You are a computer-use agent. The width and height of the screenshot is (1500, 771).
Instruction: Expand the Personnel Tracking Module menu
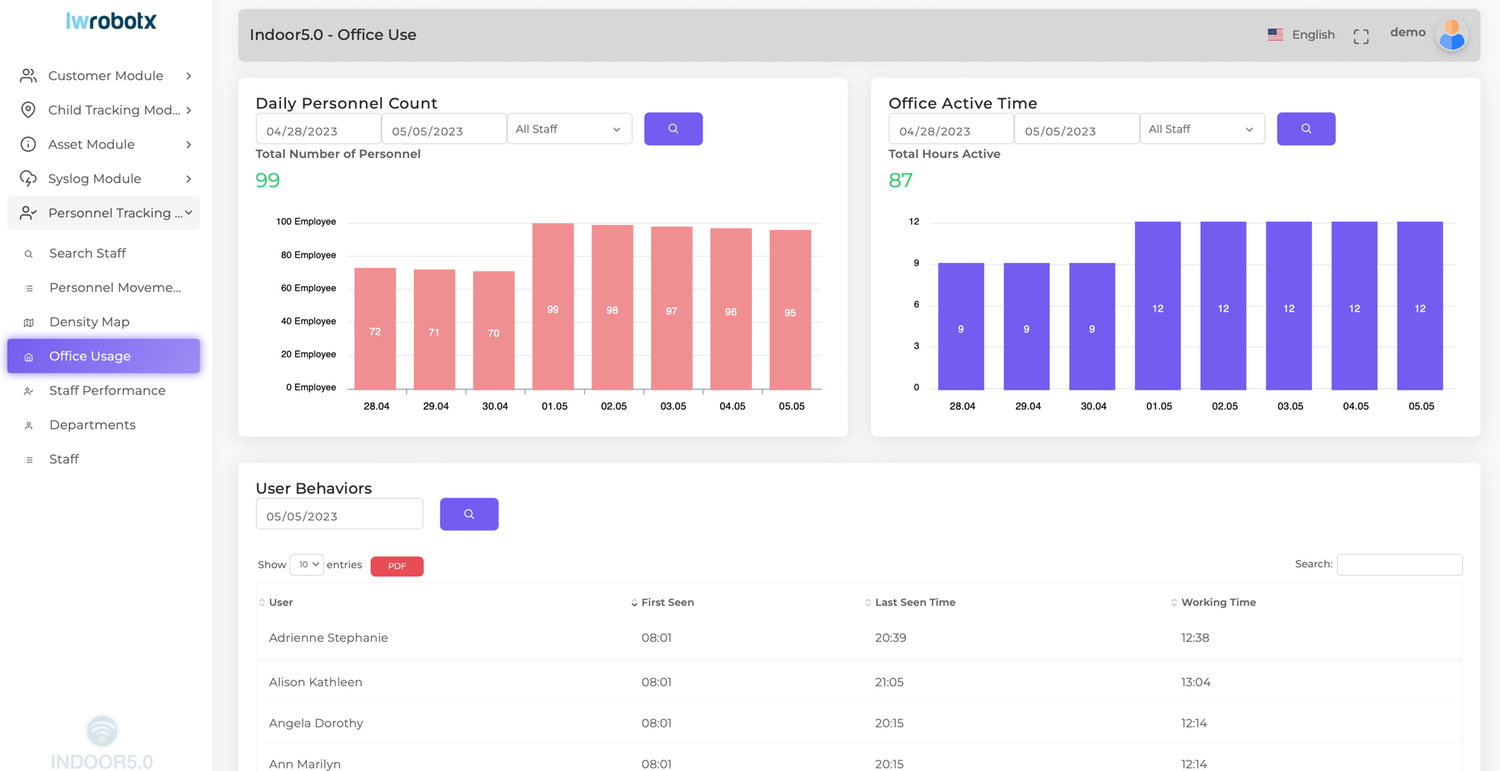coord(103,213)
